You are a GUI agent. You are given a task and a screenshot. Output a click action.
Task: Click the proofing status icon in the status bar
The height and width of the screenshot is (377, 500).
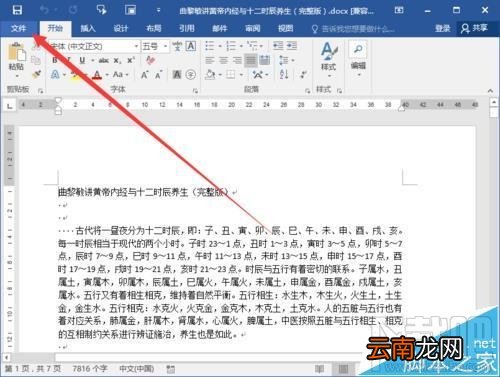pyautogui.click(x=171, y=369)
